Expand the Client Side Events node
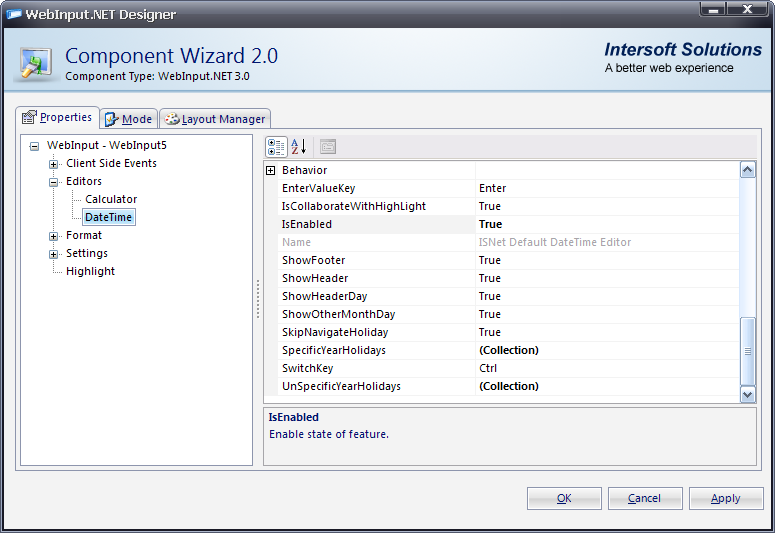Viewport: 775px width, 533px height. pyautogui.click(x=54, y=164)
